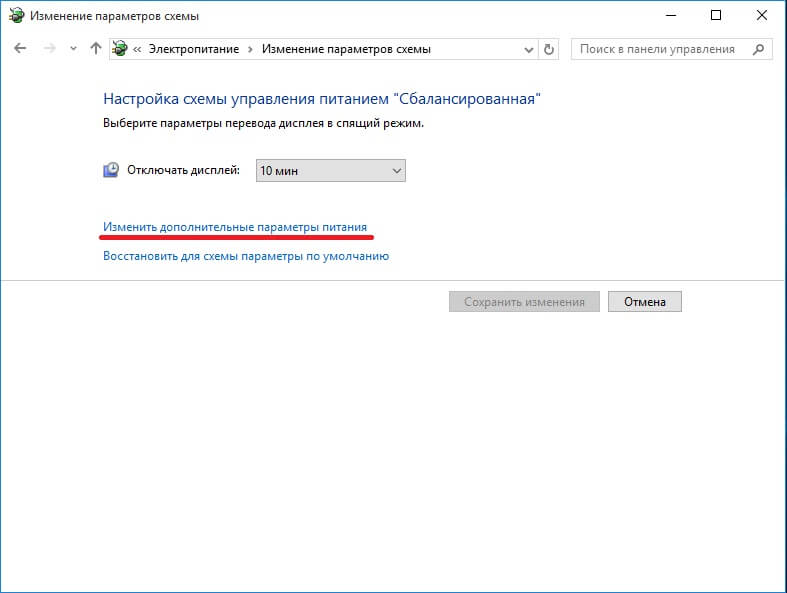Expand the address bar history dropdown
Screen dimensions: 787x593
[528, 49]
